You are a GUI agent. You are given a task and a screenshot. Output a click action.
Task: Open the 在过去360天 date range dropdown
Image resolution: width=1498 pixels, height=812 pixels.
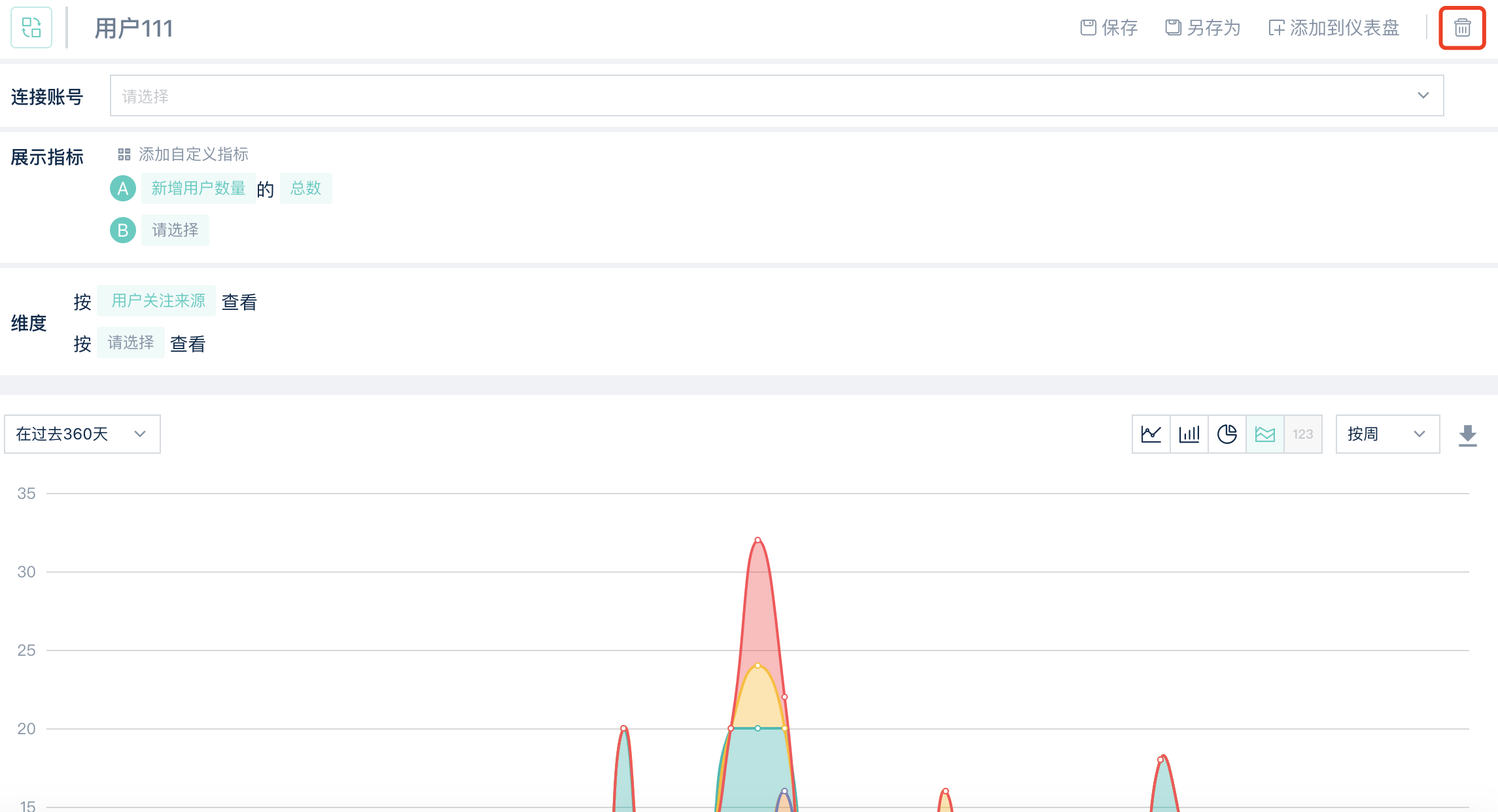click(82, 434)
